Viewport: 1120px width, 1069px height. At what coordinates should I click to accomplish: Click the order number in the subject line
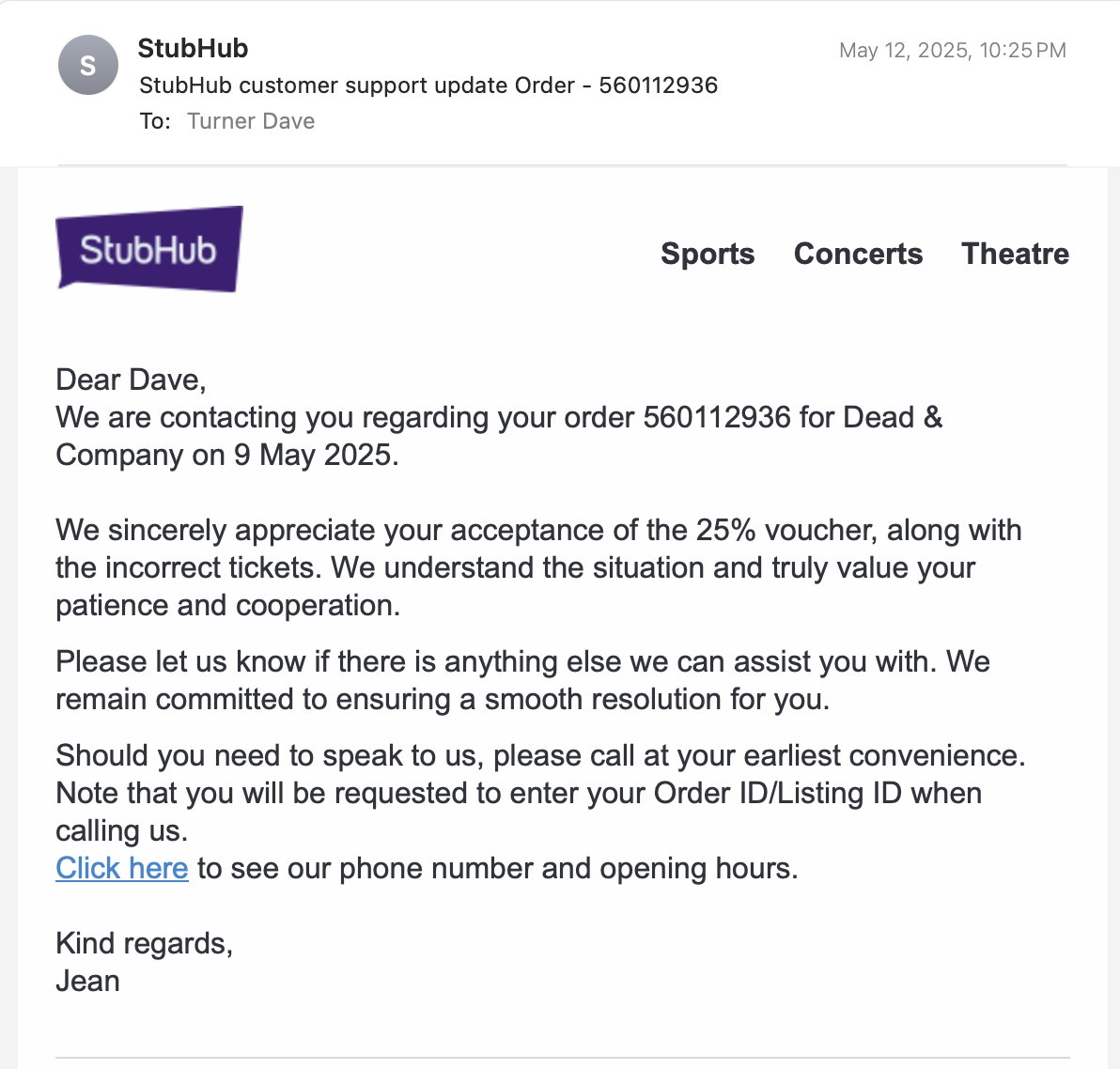coord(658,85)
